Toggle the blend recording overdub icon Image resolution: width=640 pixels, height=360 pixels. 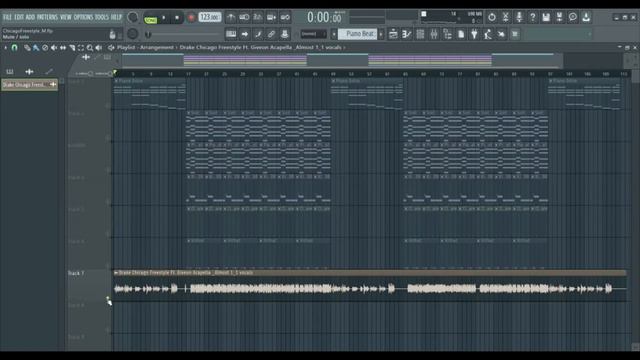coord(271,17)
